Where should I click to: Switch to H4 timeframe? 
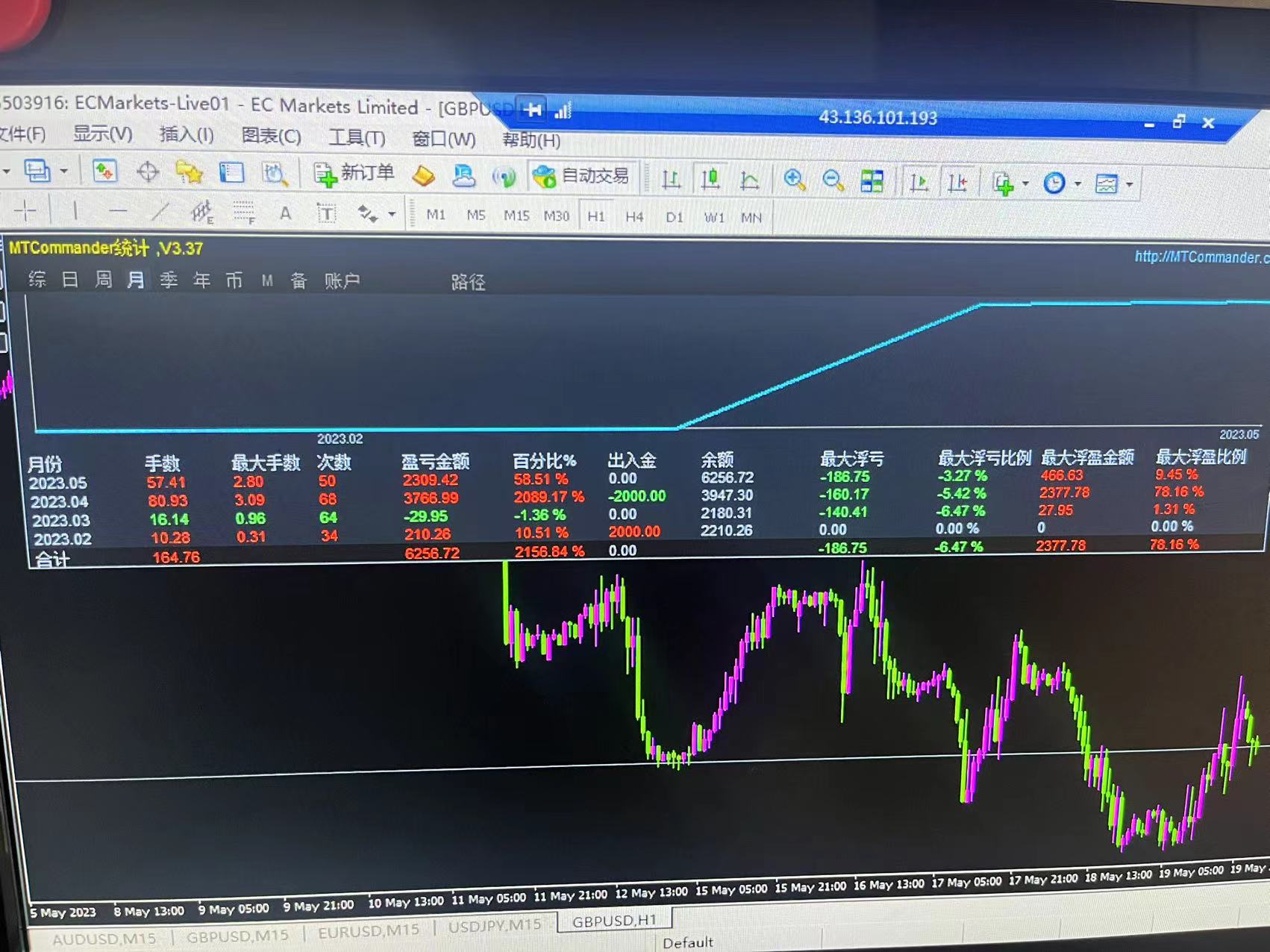635,217
